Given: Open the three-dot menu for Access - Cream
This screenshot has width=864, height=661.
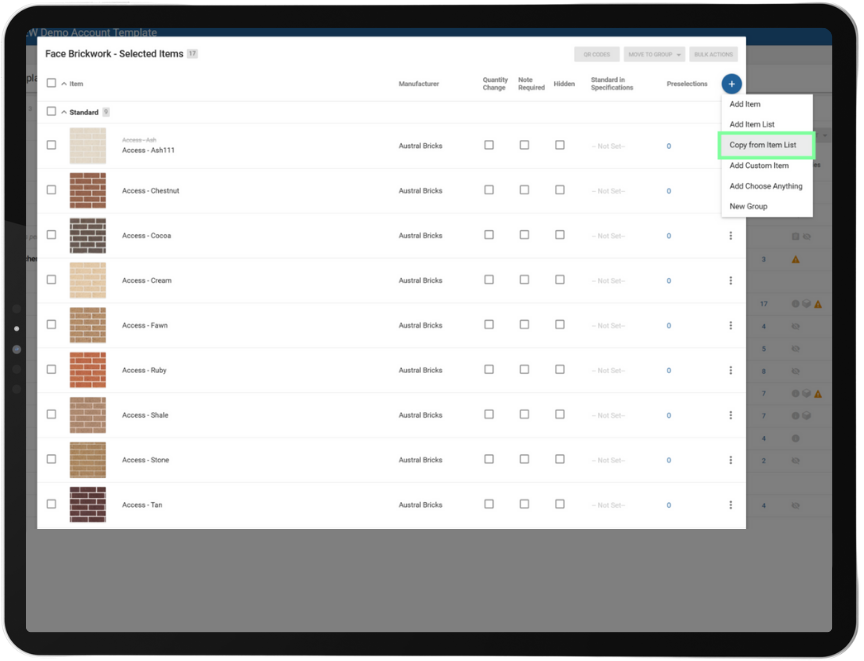Looking at the screenshot, I should (730, 281).
